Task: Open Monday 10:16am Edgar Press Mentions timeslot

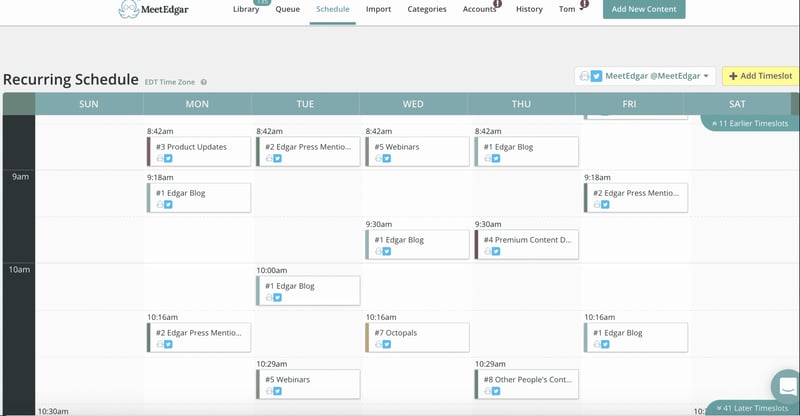Action: pyautogui.click(x=199, y=337)
